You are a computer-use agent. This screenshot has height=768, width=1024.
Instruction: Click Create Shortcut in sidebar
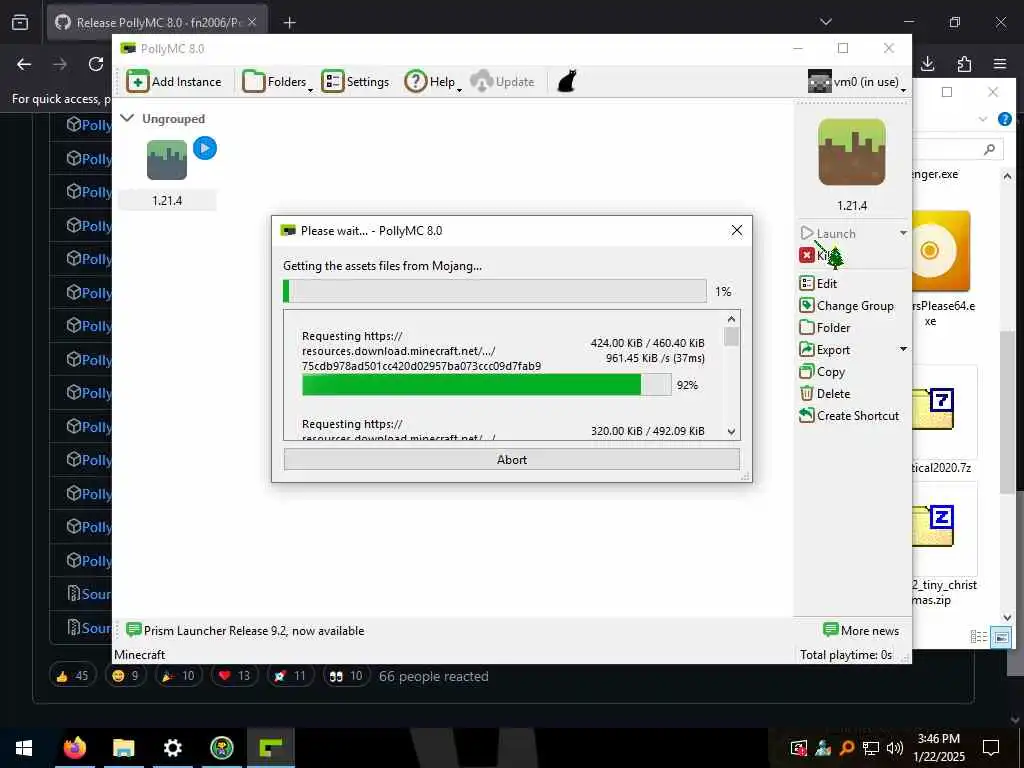click(849, 415)
